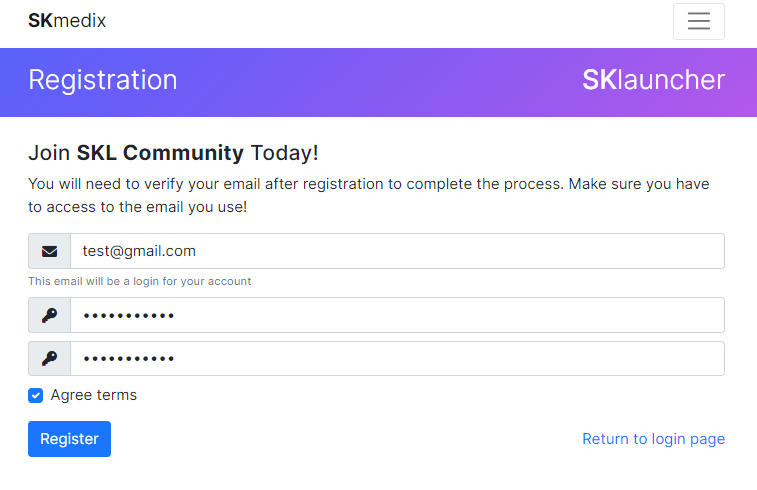Image resolution: width=757 pixels, height=490 pixels.
Task: Click the SKmedix logo in header
Action: coord(67,21)
